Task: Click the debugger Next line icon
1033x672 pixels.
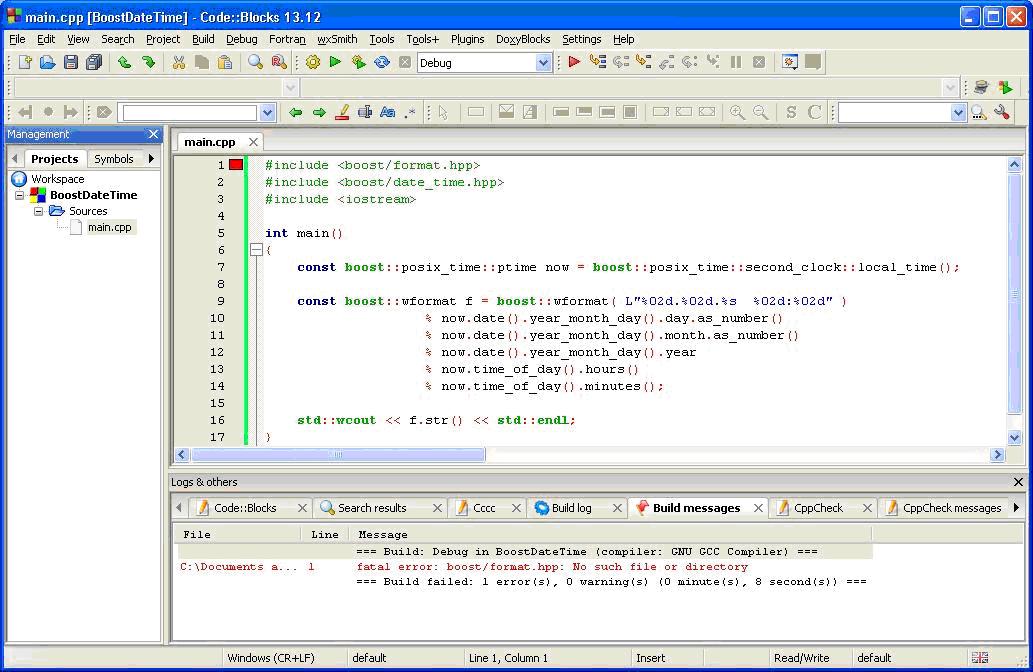Action: point(621,63)
